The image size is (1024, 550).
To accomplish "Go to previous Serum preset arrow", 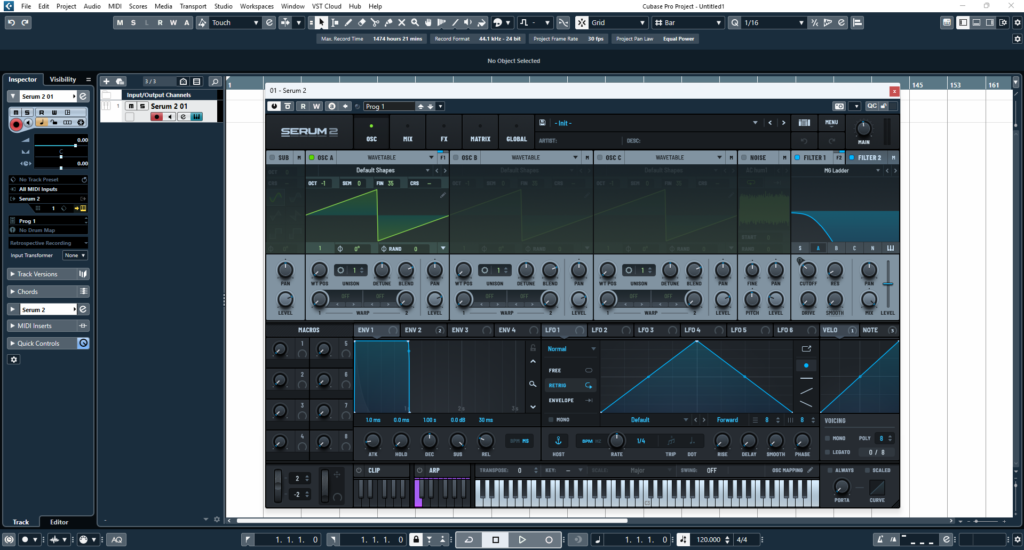I will (x=770, y=123).
